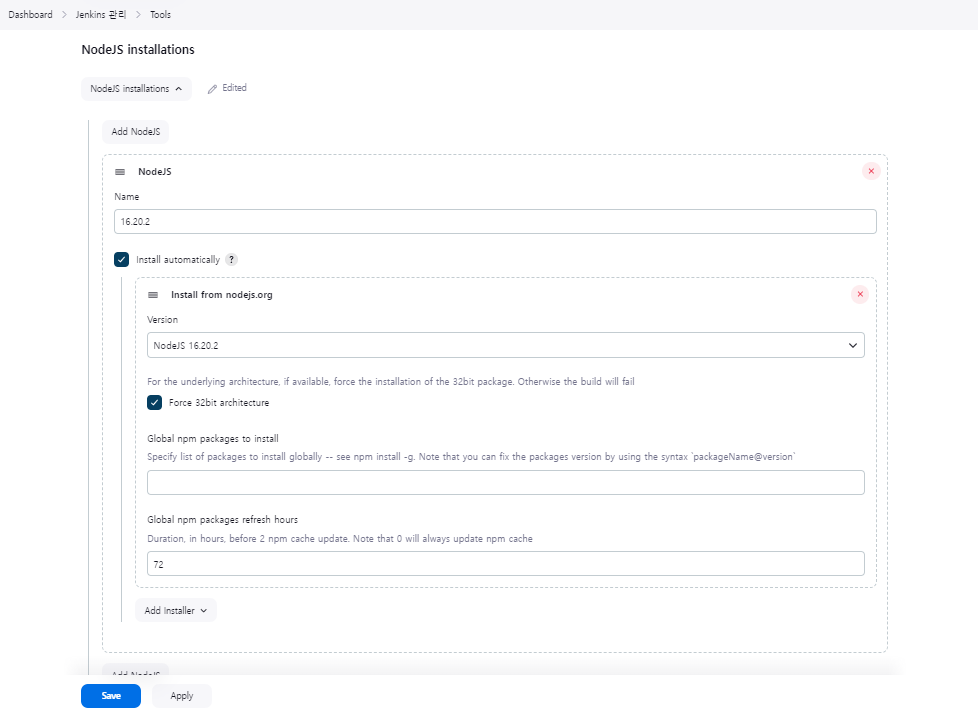Screen dimensions: 978x710
Task: Grab the NodeJS section drag handle icon
Action: point(120,172)
